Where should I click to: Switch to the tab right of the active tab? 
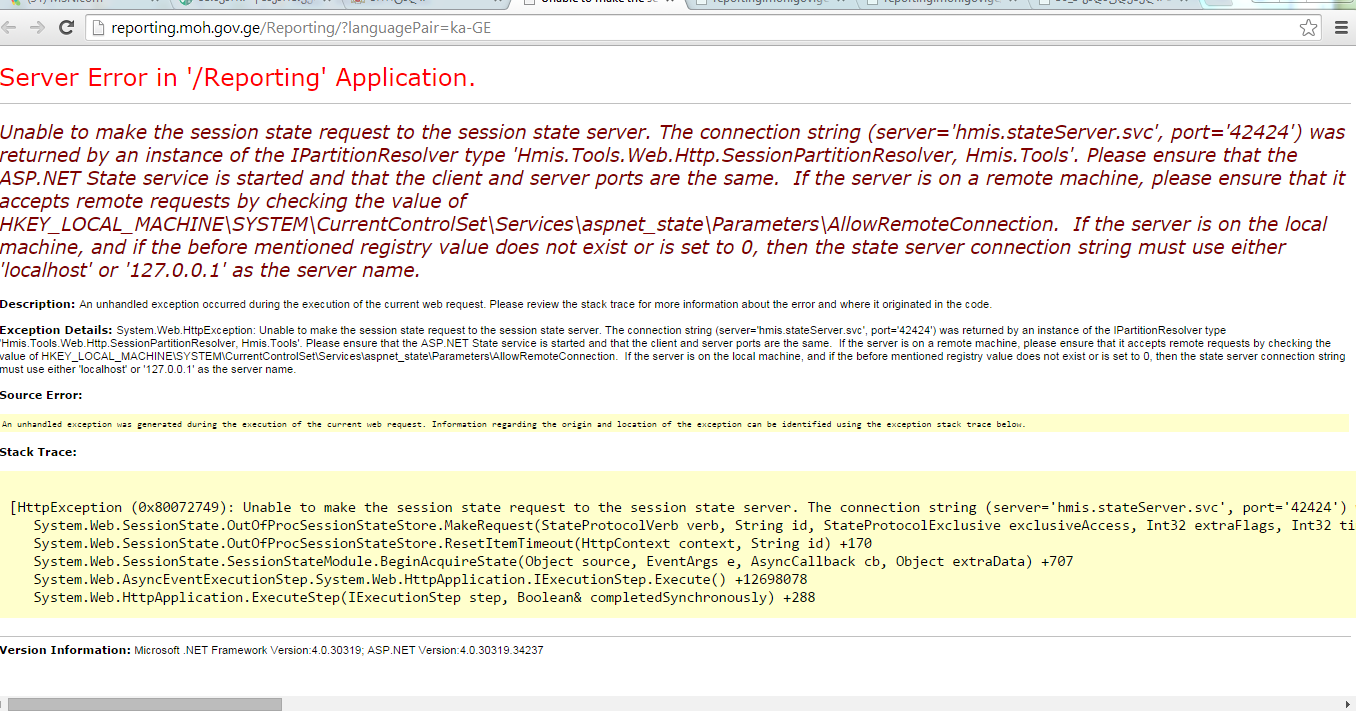pyautogui.click(x=770, y=3)
